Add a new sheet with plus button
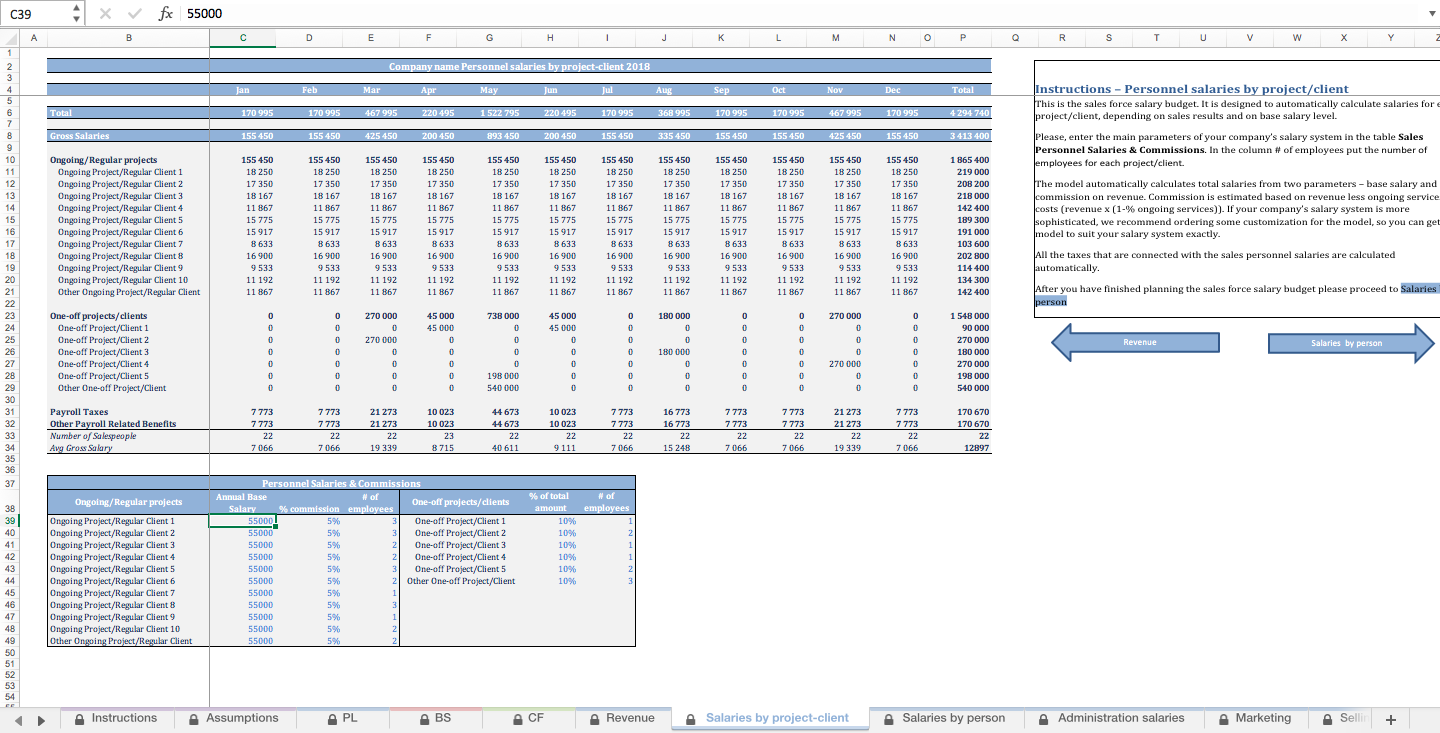 click(1390, 719)
